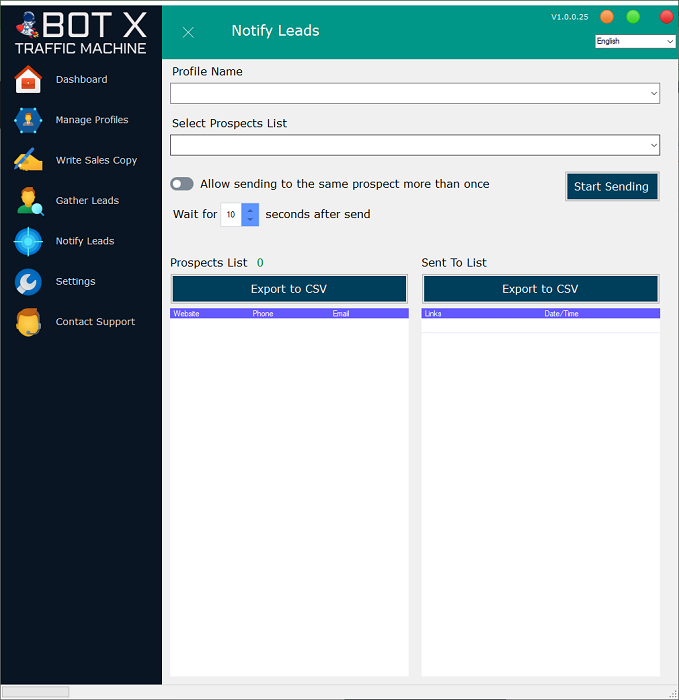The width and height of the screenshot is (679, 700).
Task: Click the Links column header
Action: 433,313
